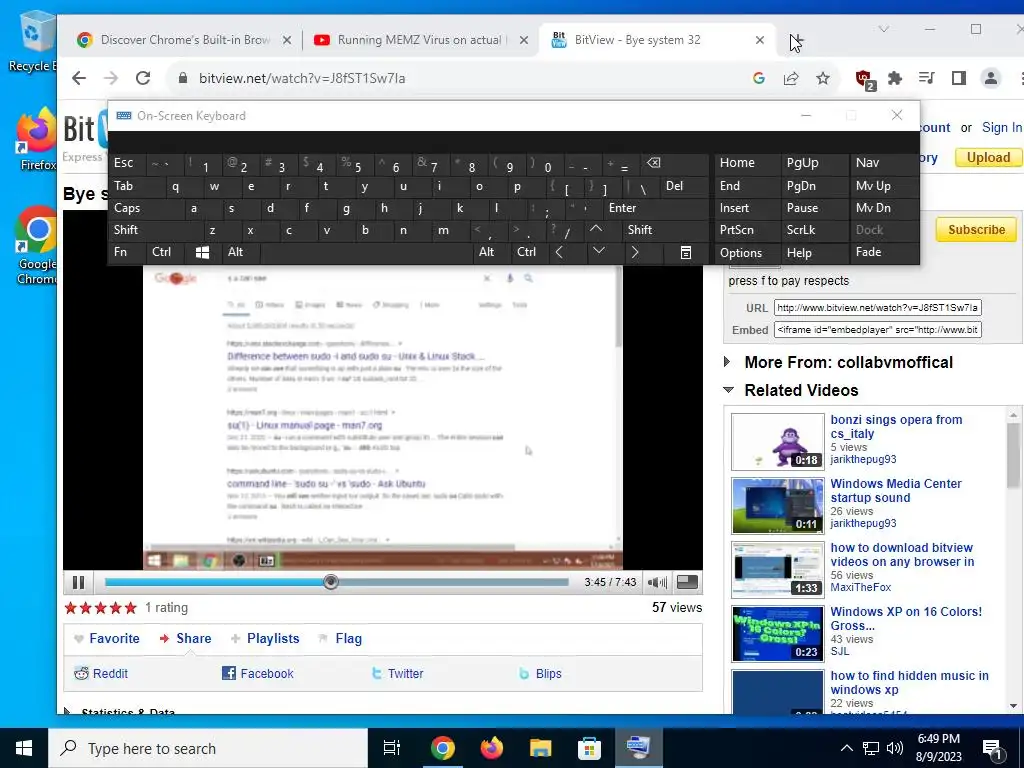Open the Favorite tab under the video
This screenshot has height=768, width=1024.
point(106,639)
